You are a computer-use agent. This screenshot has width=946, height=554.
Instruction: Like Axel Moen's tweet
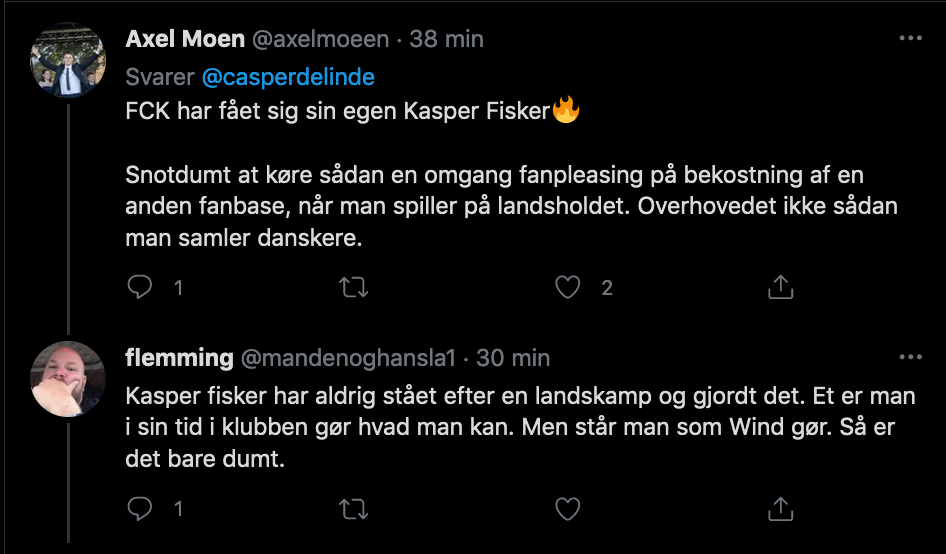[x=568, y=288]
